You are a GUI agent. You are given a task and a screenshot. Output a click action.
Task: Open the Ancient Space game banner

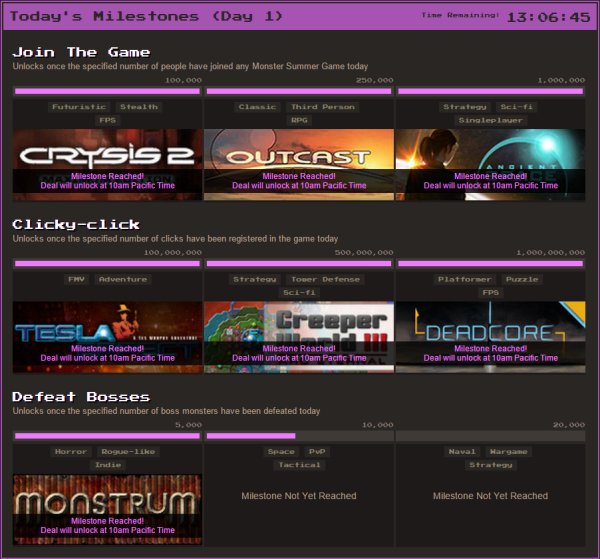pos(491,165)
